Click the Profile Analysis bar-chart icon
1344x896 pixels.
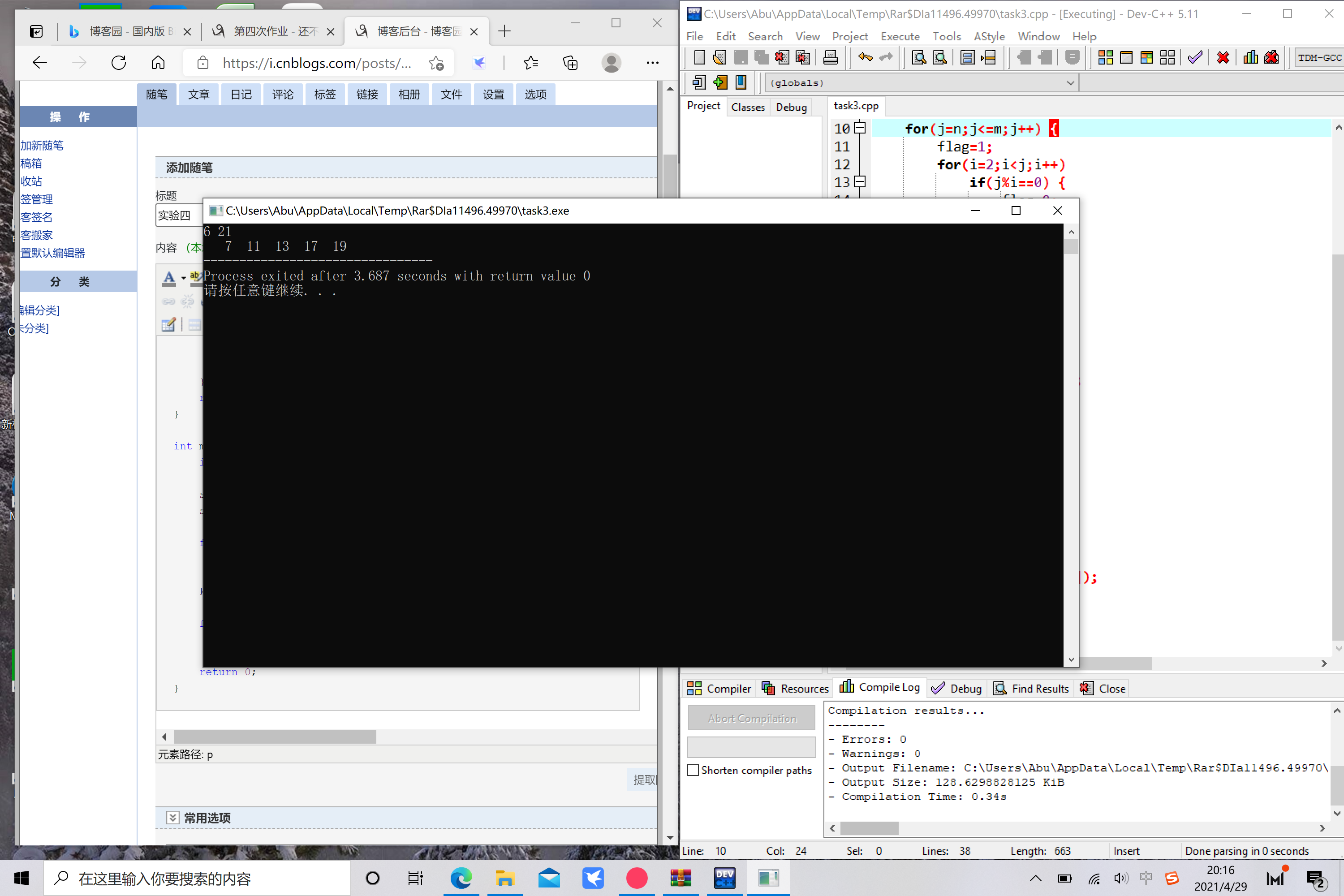click(1250, 57)
